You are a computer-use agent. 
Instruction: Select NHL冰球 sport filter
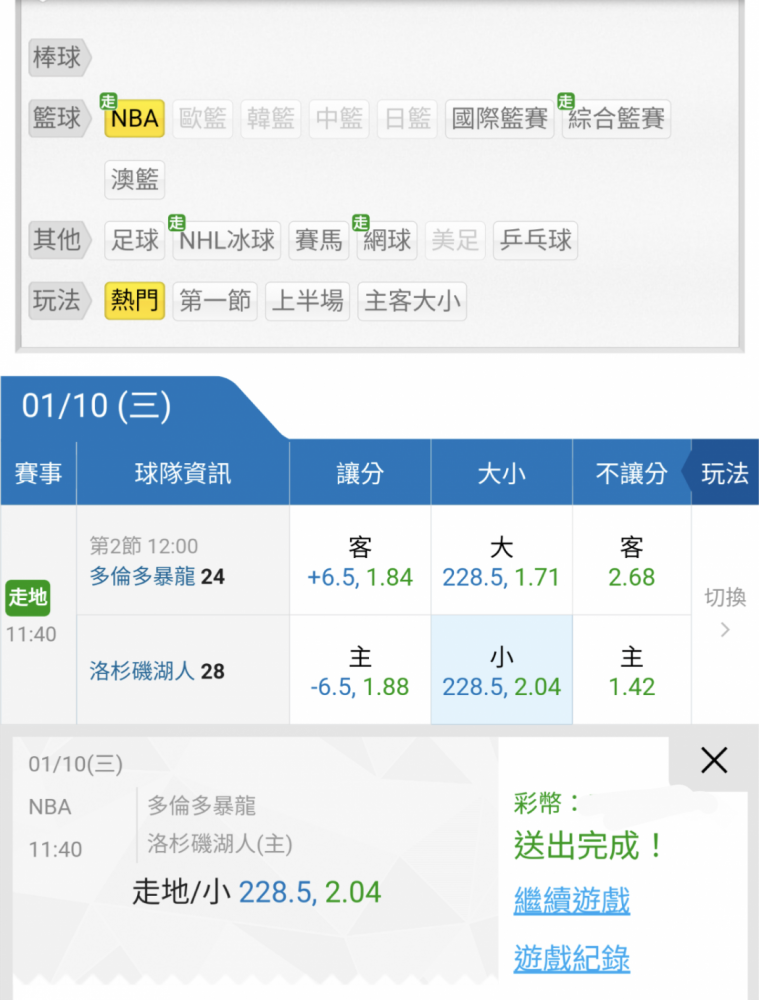pos(226,240)
